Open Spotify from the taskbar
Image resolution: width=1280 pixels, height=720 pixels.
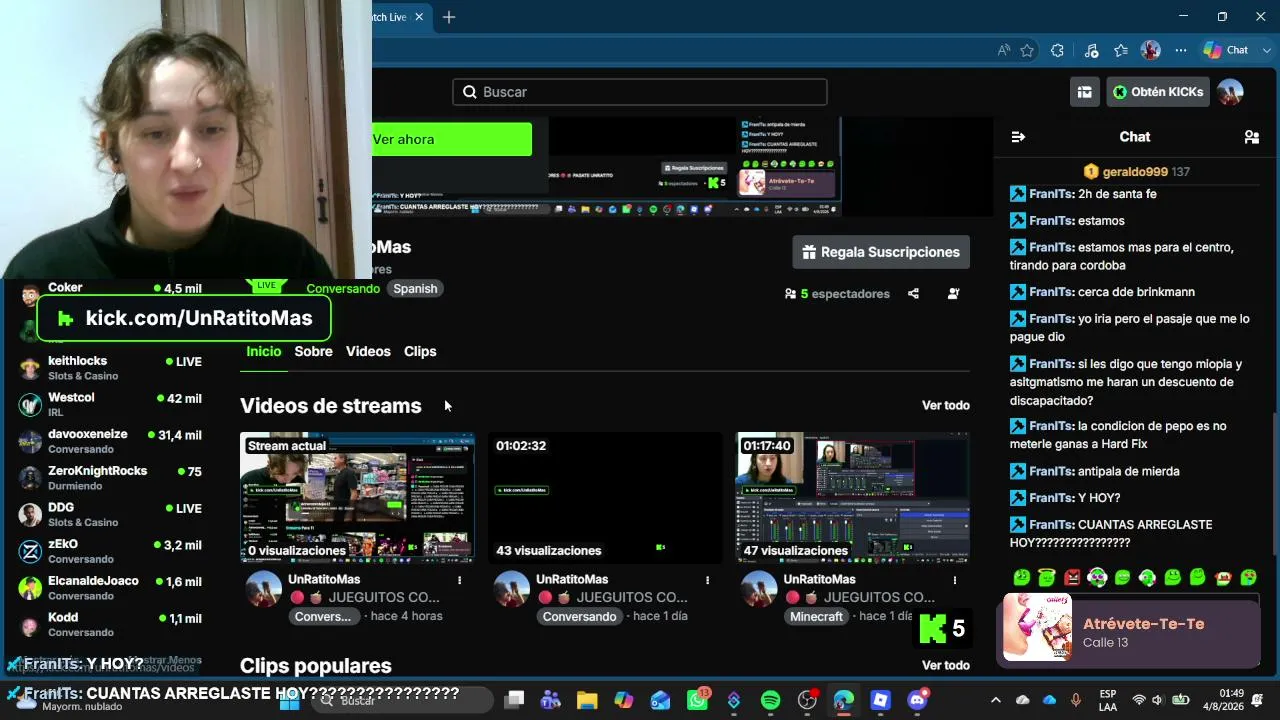click(770, 700)
